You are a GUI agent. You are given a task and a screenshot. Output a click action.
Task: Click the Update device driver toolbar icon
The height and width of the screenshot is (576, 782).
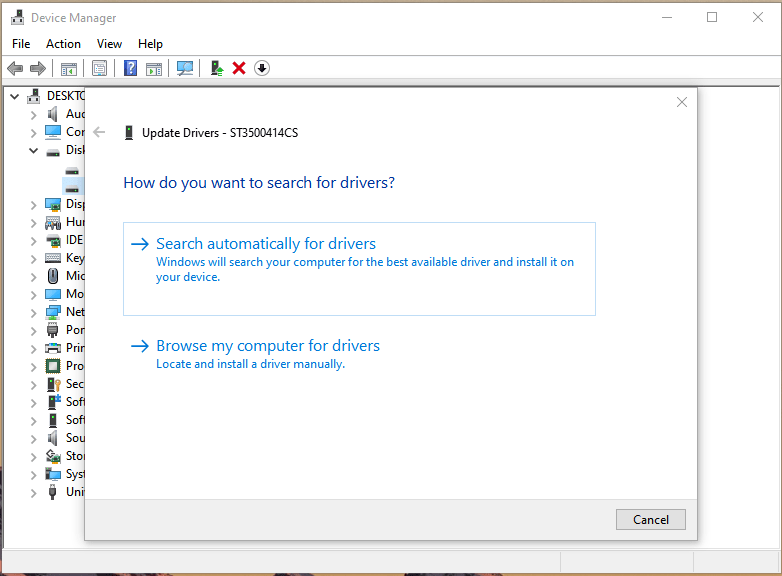tap(216, 68)
